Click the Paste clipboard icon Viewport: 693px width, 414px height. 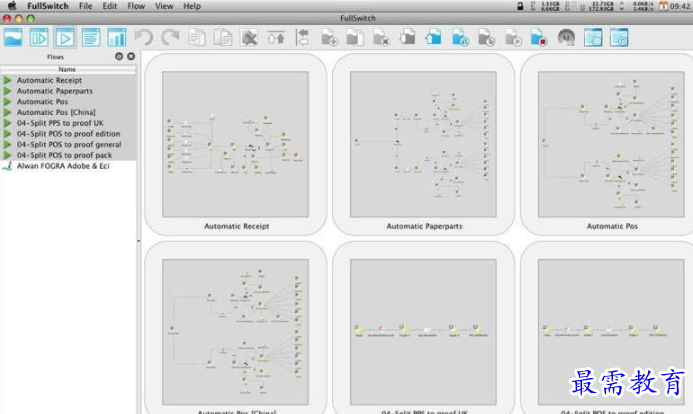click(x=223, y=38)
